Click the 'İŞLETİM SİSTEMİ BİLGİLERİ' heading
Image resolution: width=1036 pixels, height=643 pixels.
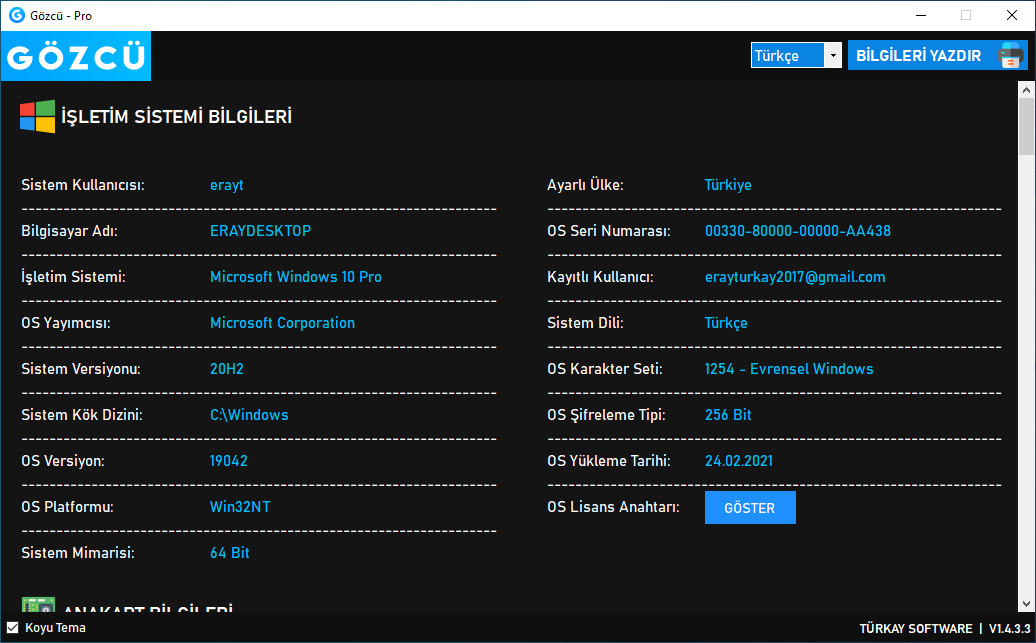tap(176, 117)
